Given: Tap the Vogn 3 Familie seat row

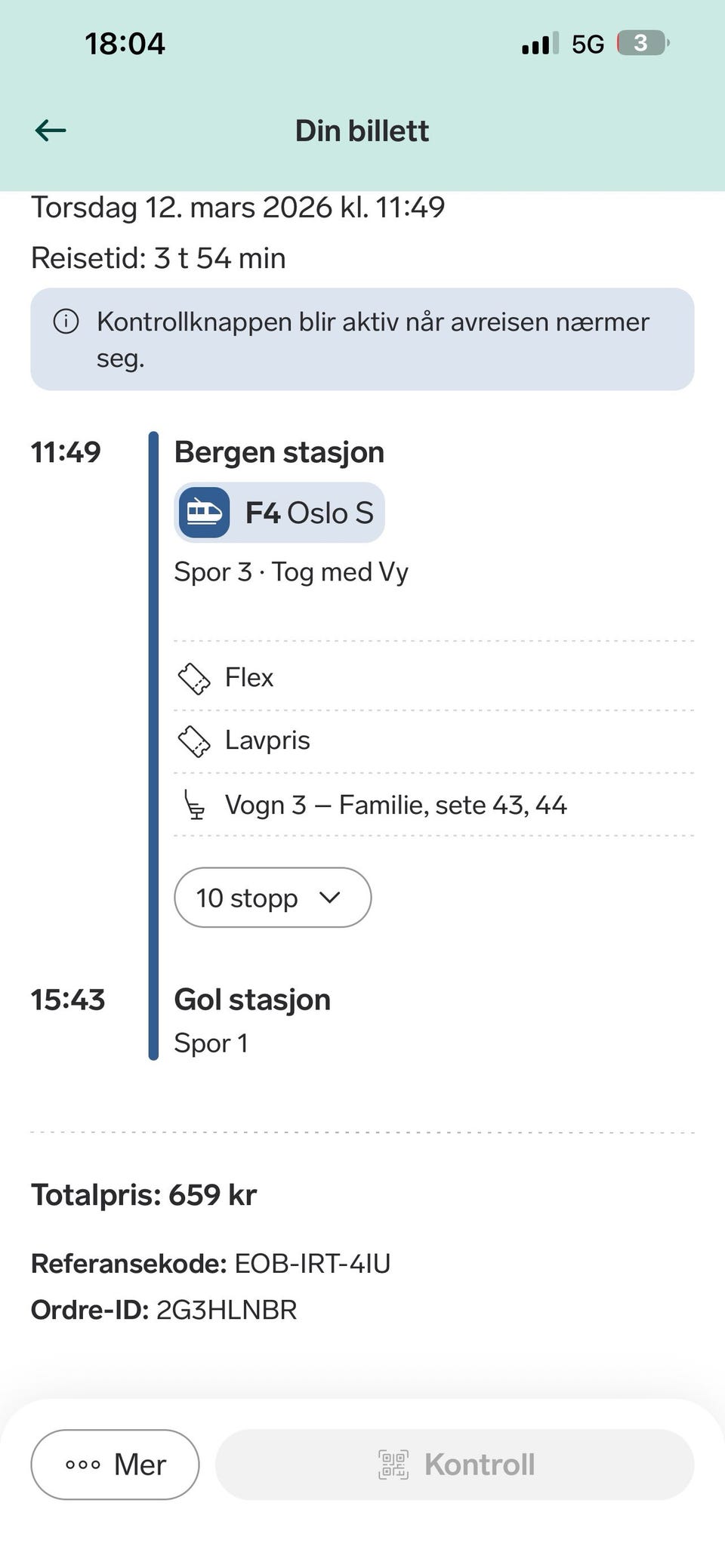Looking at the screenshot, I should tap(396, 805).
